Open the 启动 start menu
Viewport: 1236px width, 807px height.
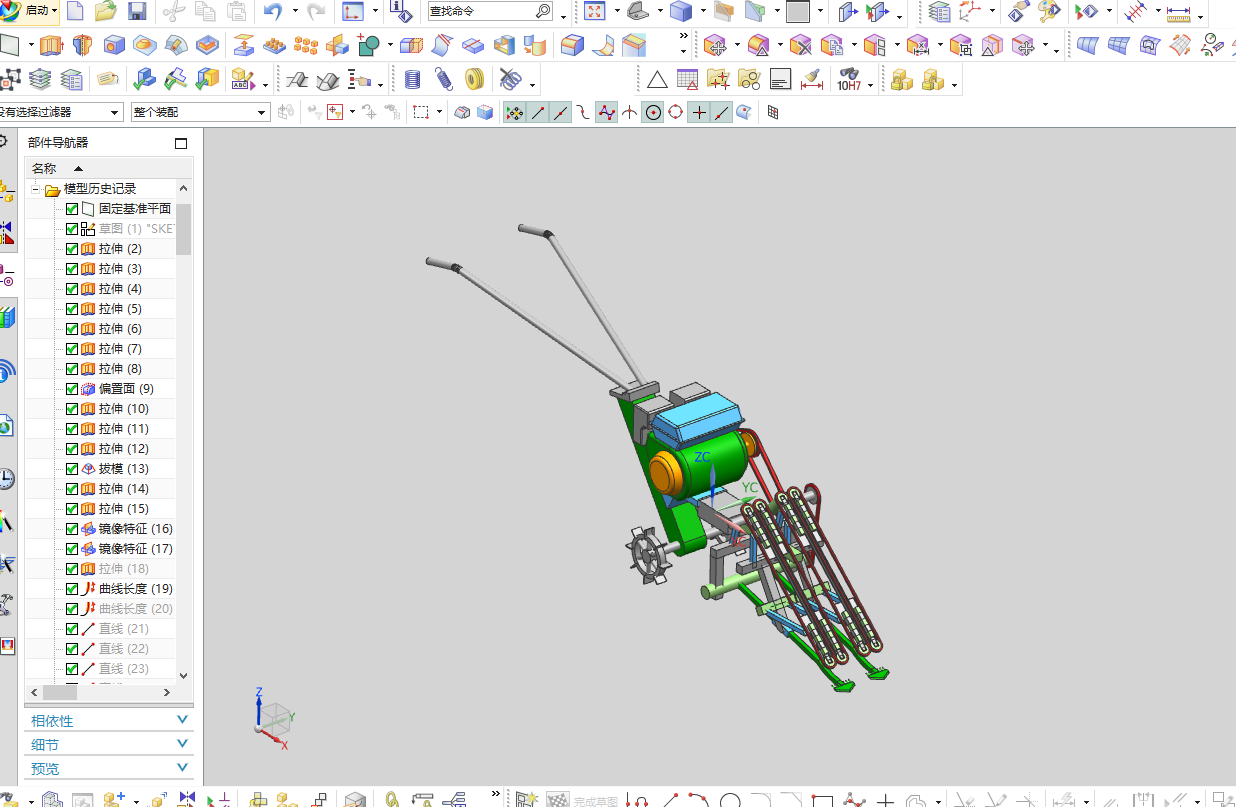30,12
